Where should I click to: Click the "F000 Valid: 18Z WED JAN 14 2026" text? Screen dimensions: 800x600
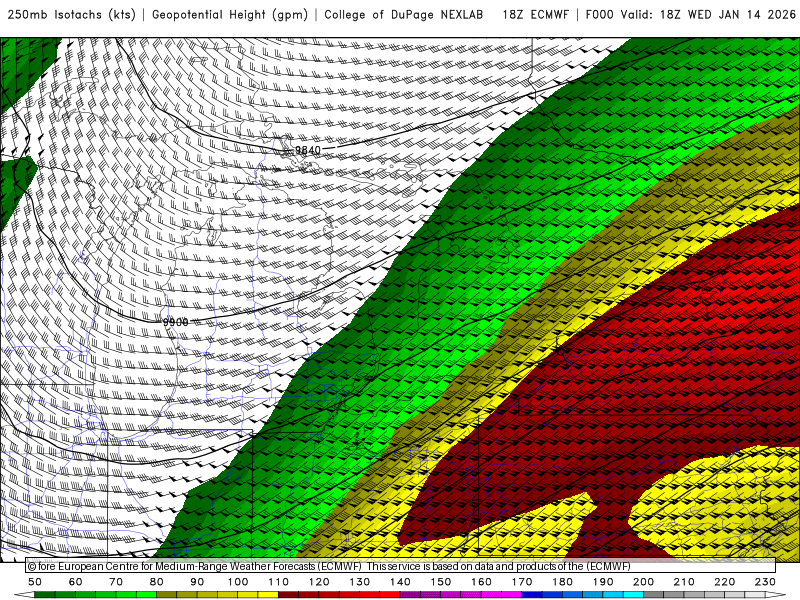pos(690,14)
